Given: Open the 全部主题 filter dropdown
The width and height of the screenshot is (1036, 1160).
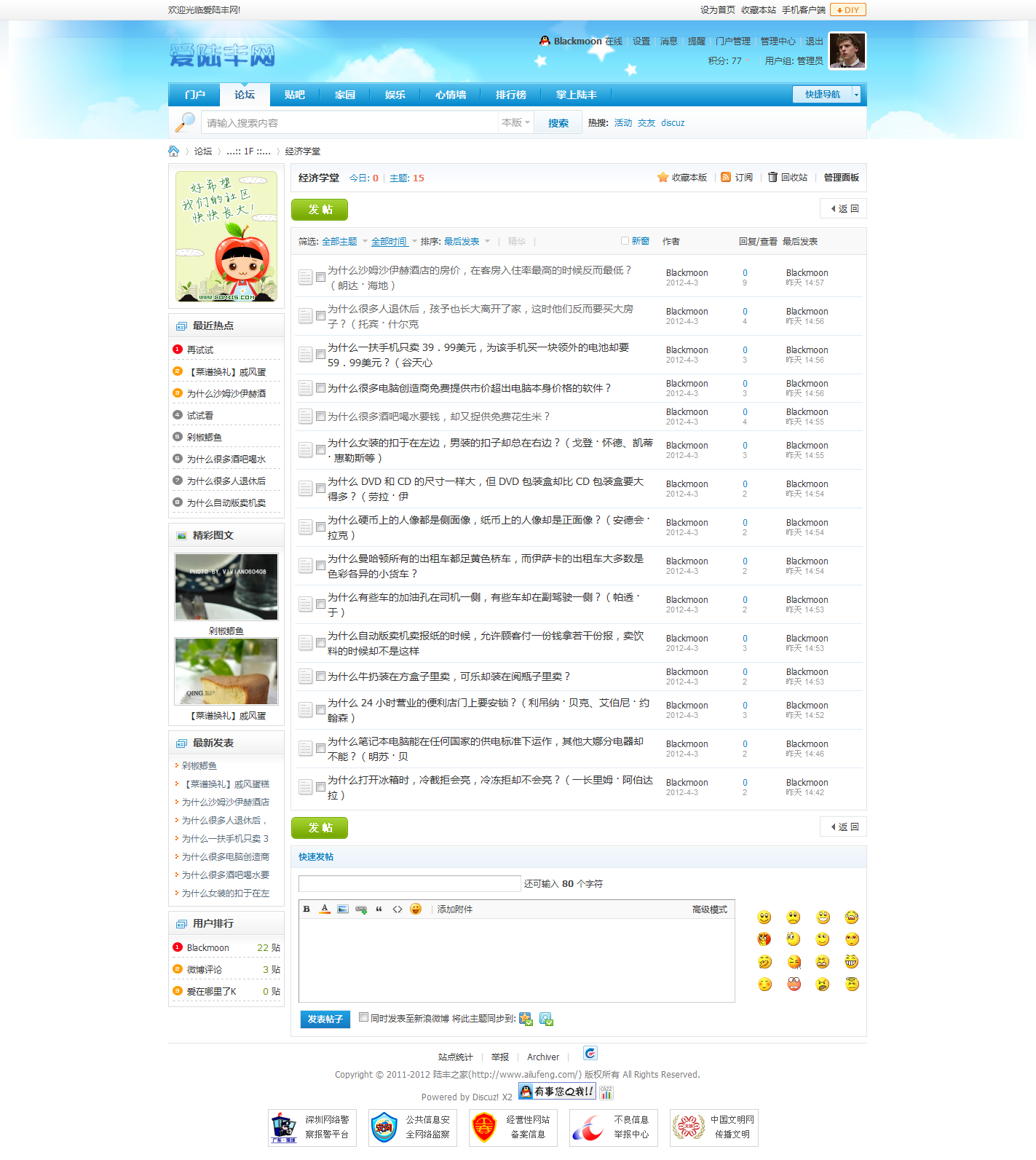Looking at the screenshot, I should pos(344,241).
